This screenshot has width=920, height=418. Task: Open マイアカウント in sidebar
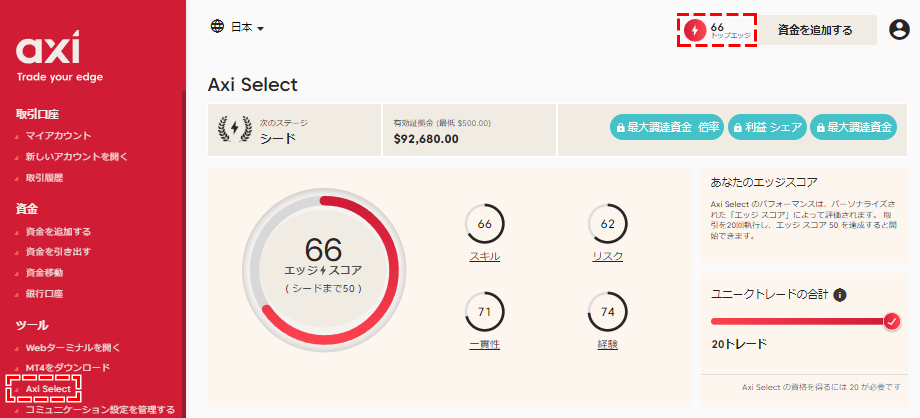pyautogui.click(x=58, y=136)
